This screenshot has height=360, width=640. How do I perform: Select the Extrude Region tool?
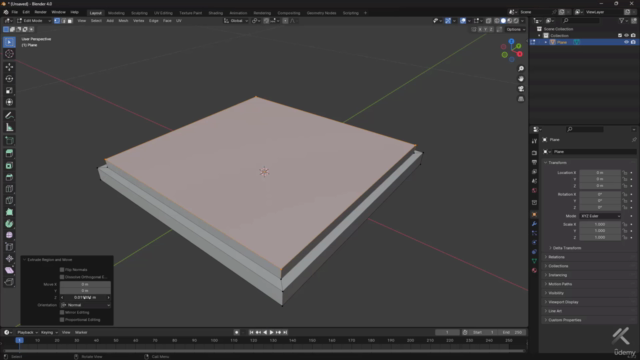click(9, 154)
